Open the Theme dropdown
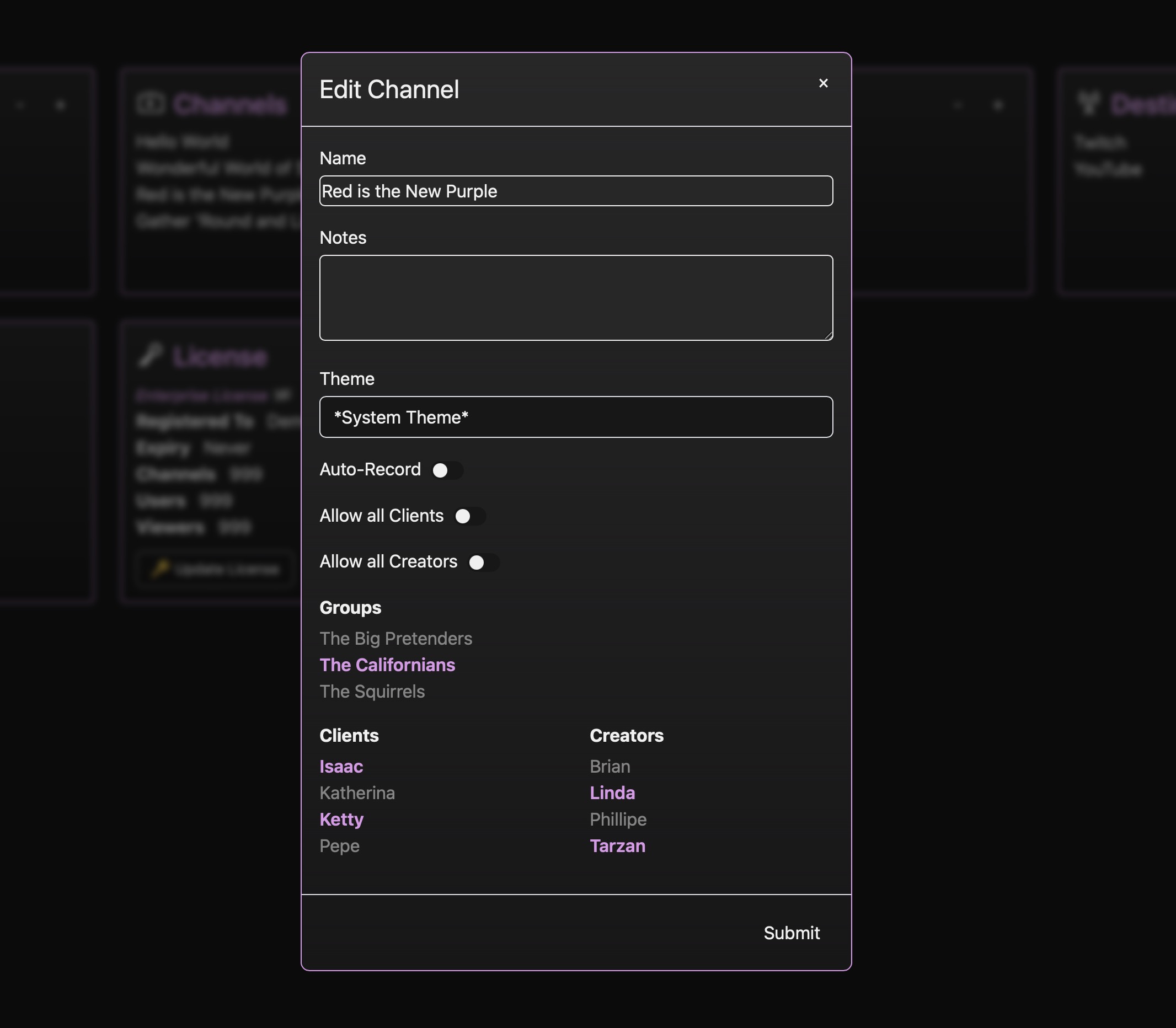Image resolution: width=1176 pixels, height=1028 pixels. [x=575, y=417]
